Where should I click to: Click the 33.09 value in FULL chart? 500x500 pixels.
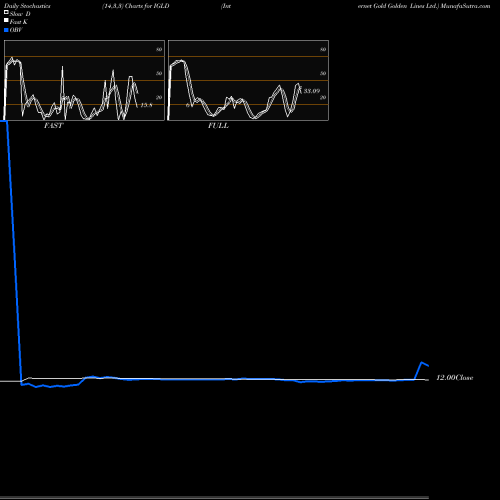312,91
